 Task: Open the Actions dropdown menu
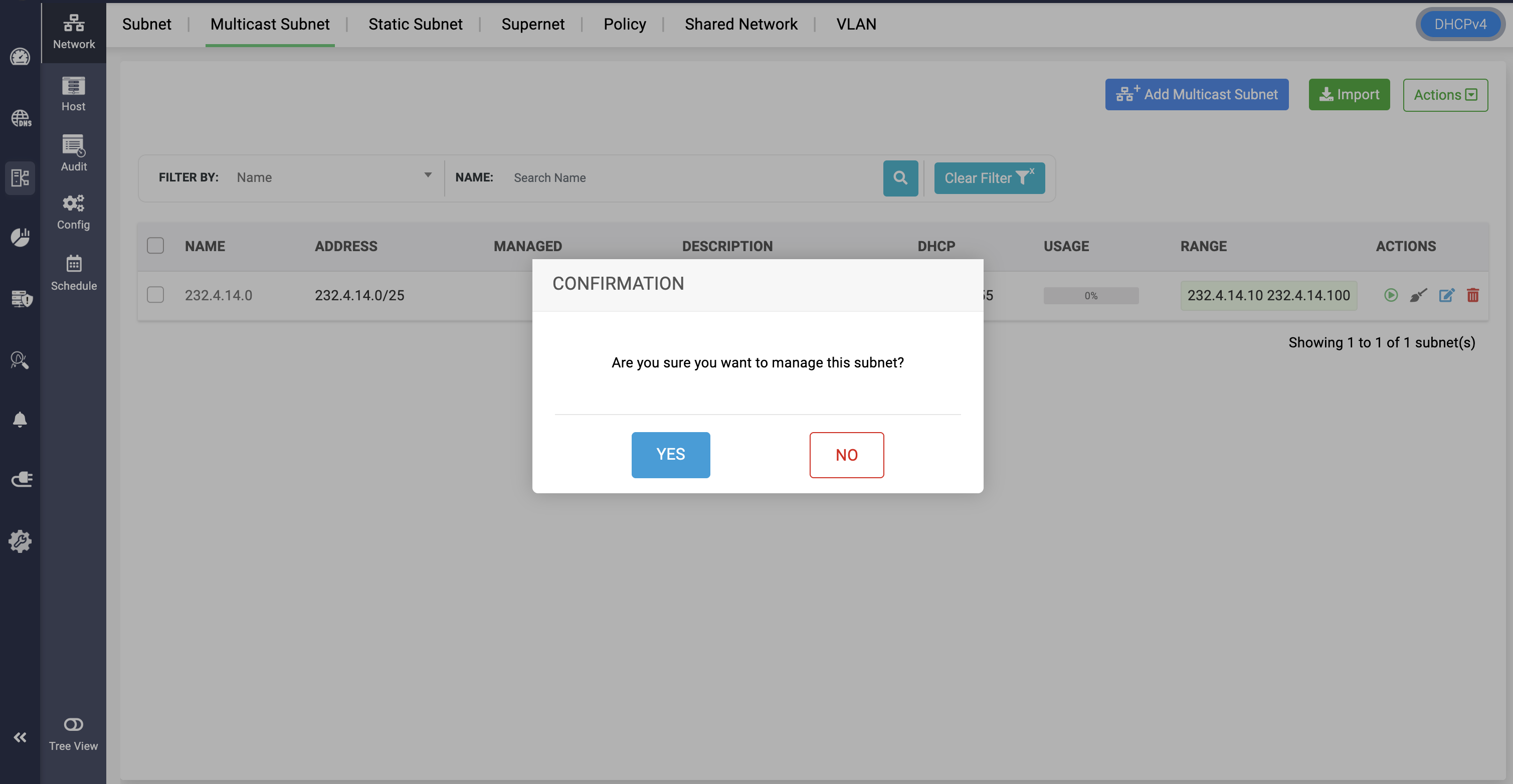(x=1445, y=95)
